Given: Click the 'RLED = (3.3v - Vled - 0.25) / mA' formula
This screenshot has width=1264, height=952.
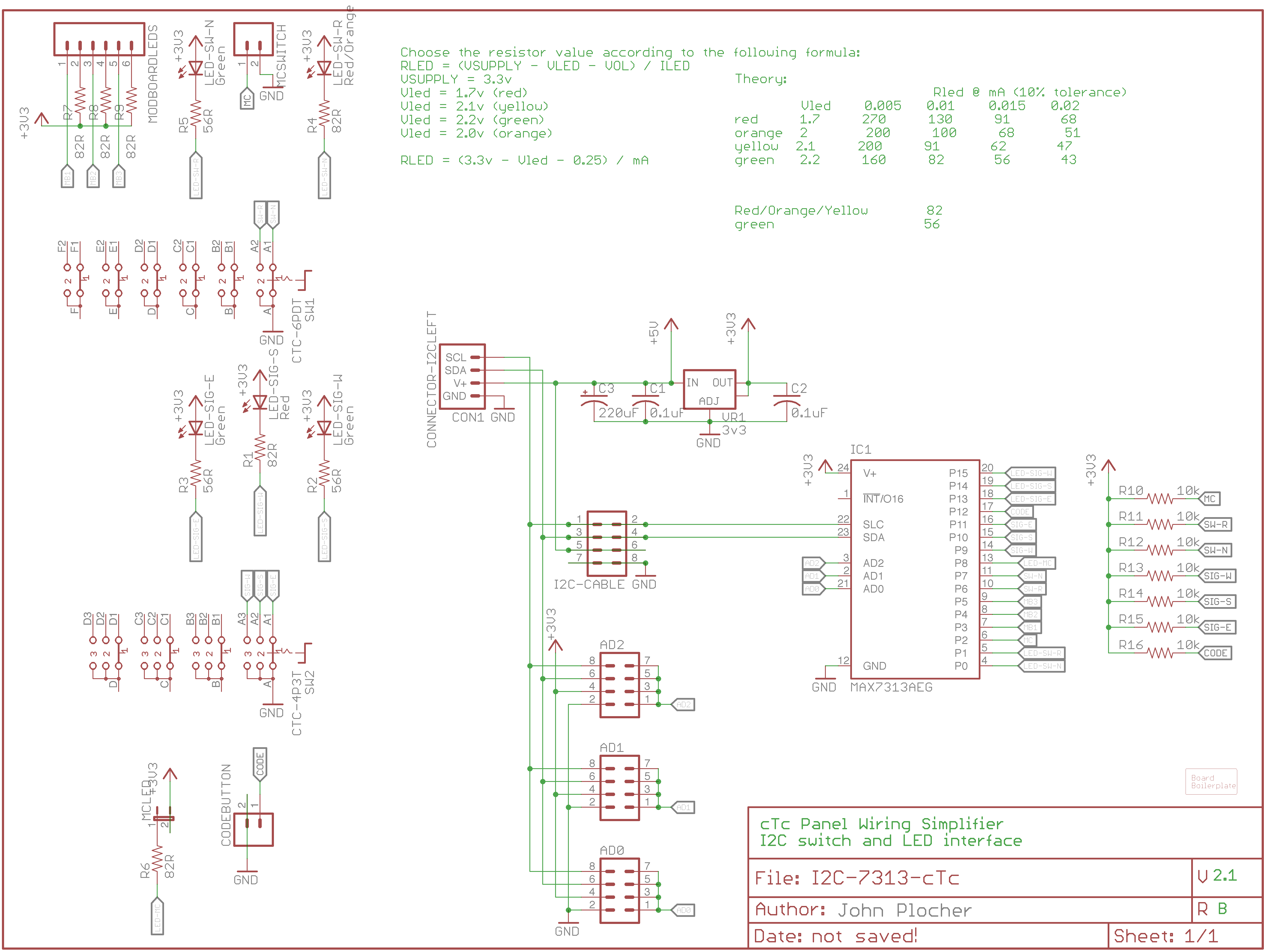Looking at the screenshot, I should tap(524, 161).
